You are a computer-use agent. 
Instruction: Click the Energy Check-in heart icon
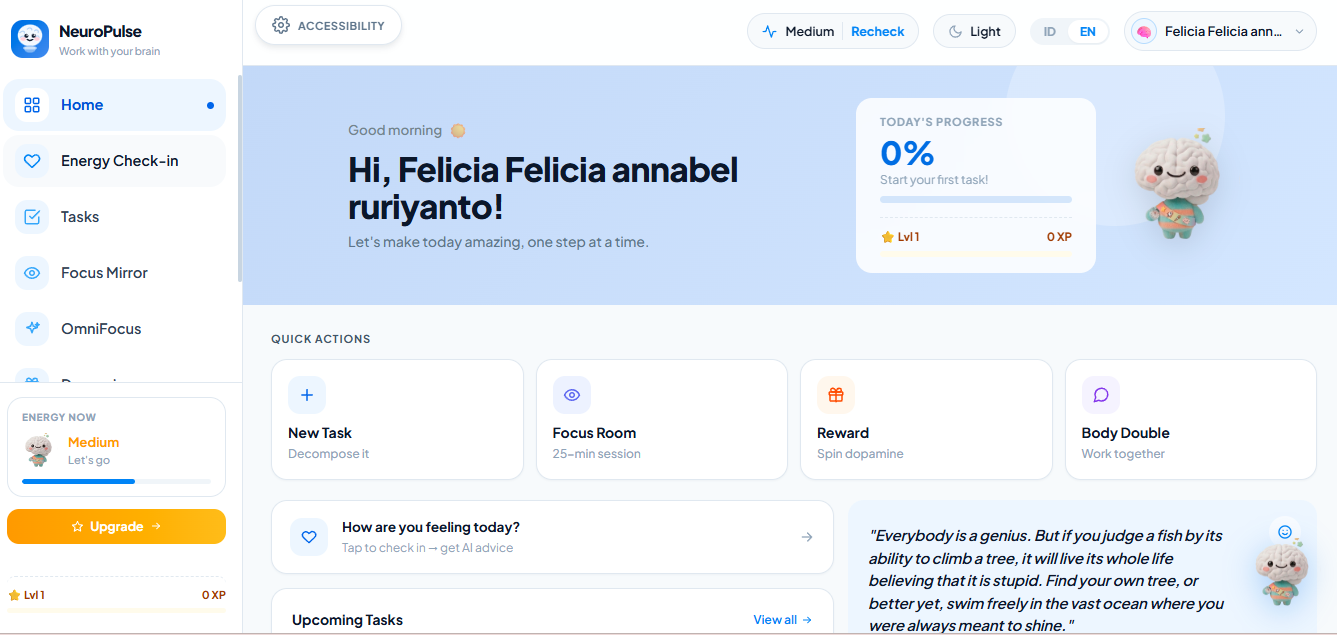click(x=32, y=161)
